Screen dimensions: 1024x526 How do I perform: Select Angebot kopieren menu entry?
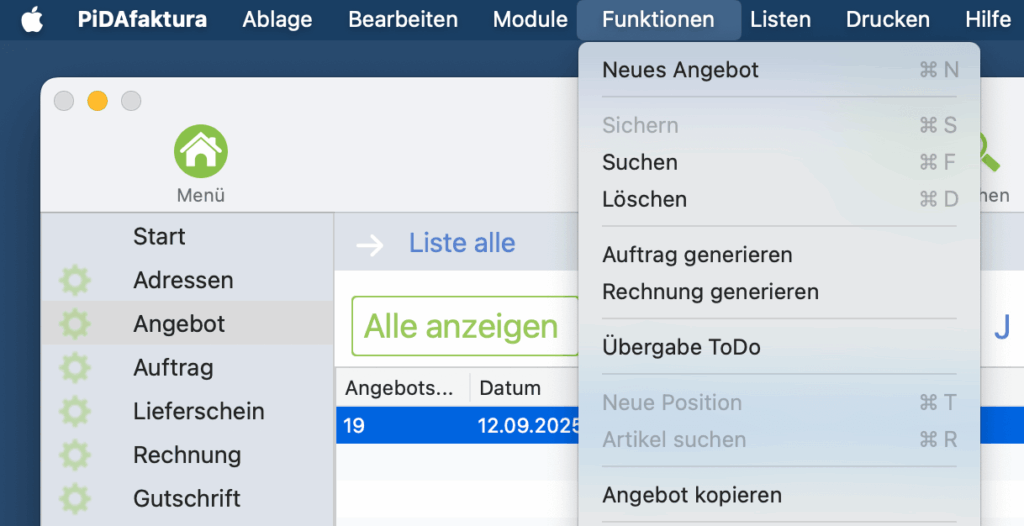tap(692, 495)
